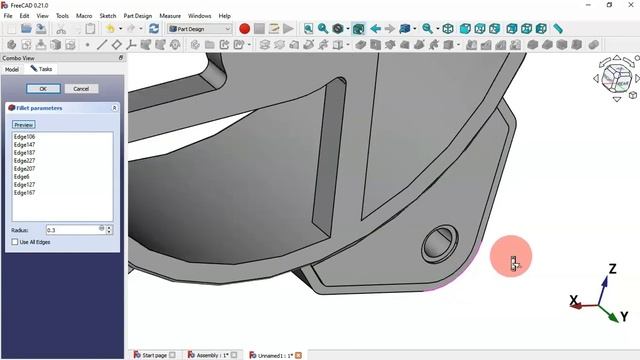Click the Hole tool icon

tap(375, 44)
